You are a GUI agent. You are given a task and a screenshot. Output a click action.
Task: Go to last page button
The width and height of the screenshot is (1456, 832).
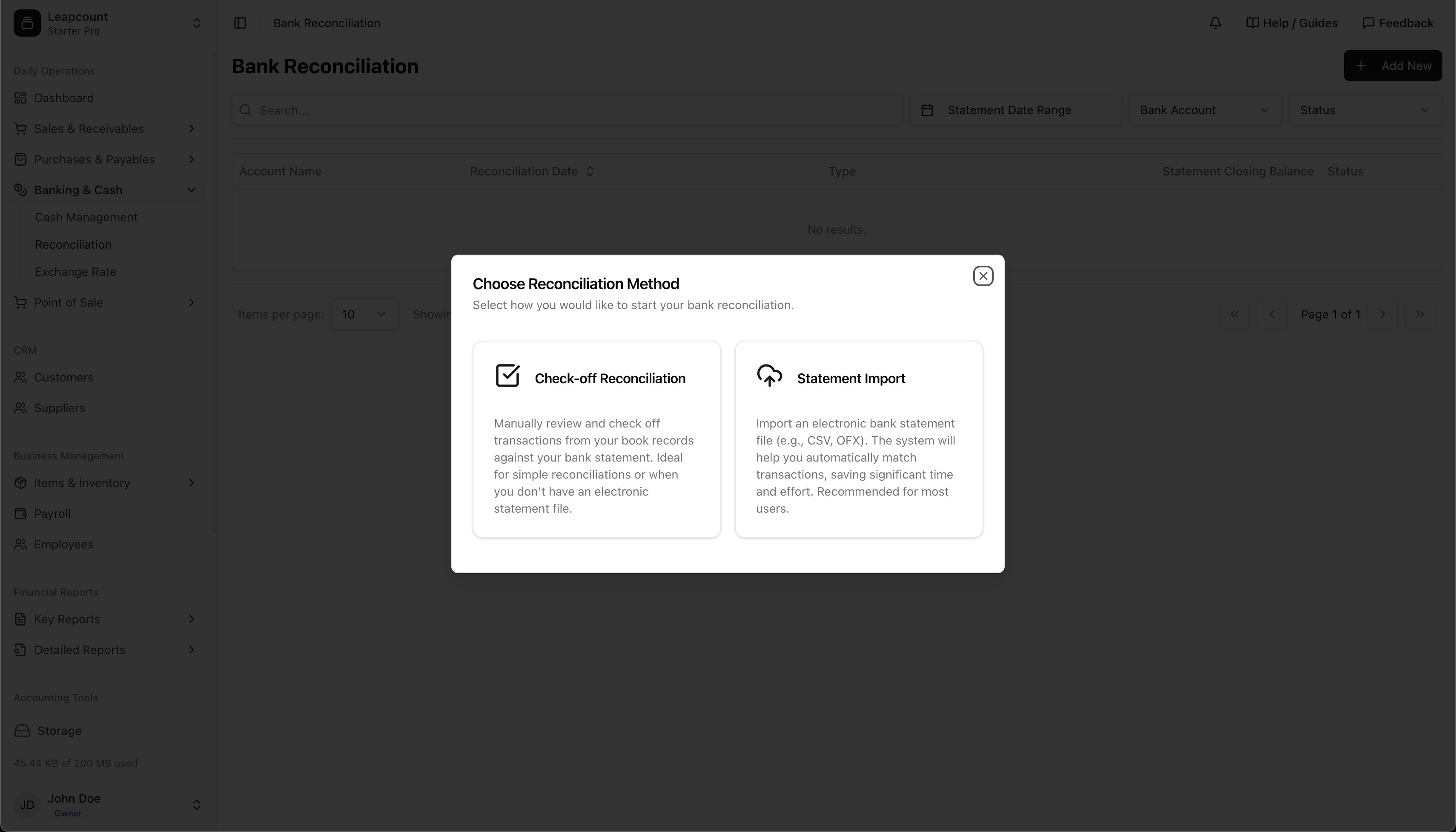point(1420,314)
